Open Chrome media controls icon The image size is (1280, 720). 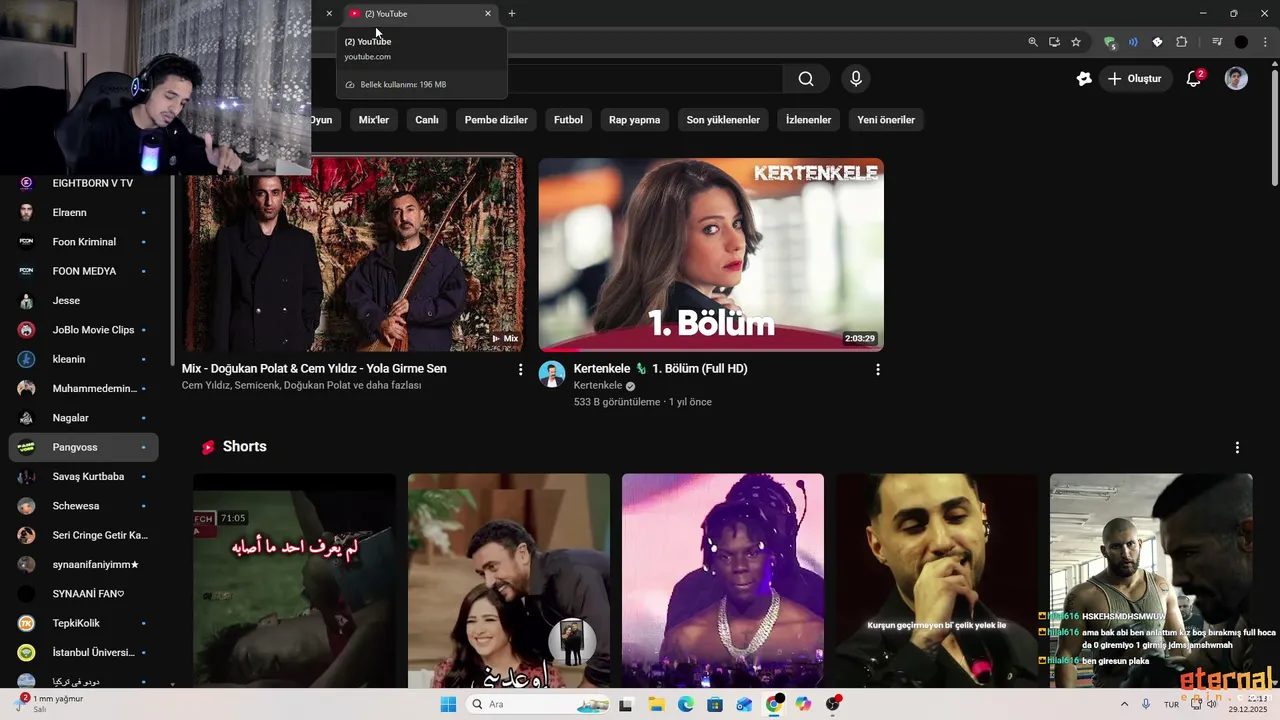tap(1217, 42)
